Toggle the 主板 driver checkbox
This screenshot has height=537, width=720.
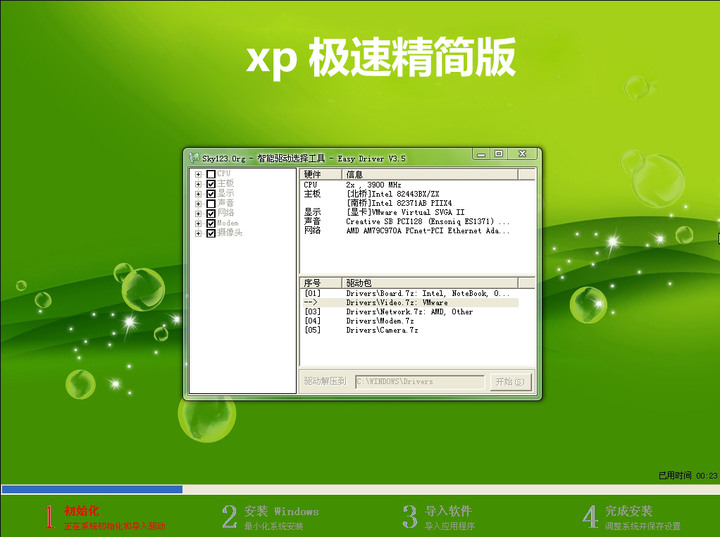(211, 184)
